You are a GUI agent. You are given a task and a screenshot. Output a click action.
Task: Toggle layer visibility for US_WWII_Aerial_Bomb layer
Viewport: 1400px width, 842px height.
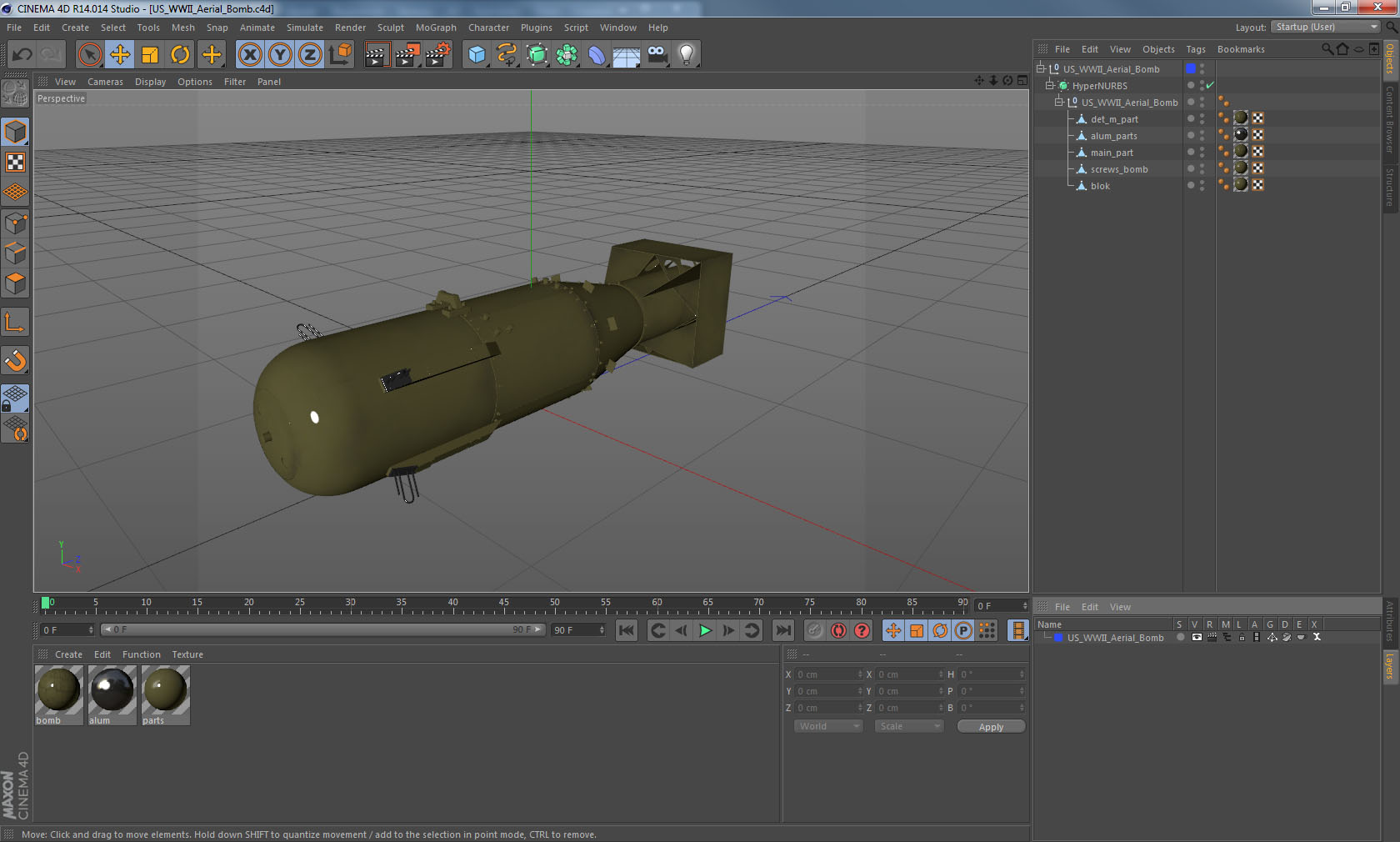(x=1197, y=637)
